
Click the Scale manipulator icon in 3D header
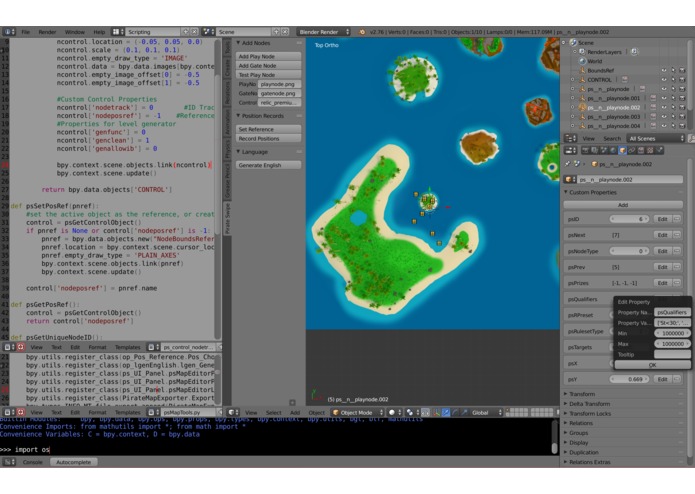coord(464,412)
